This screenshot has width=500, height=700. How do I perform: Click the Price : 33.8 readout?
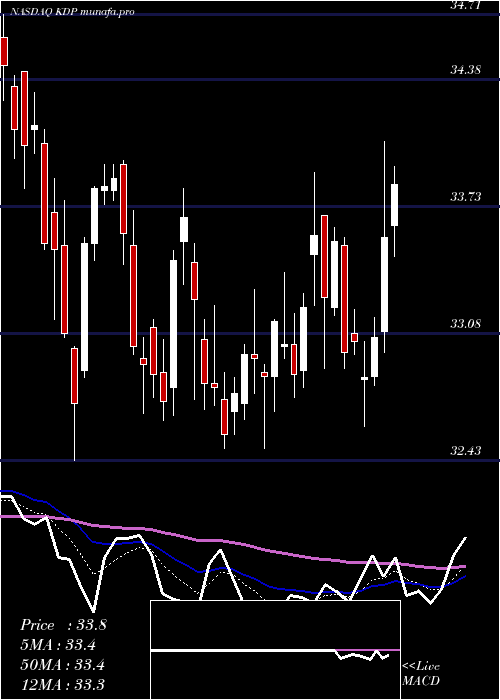63,625
